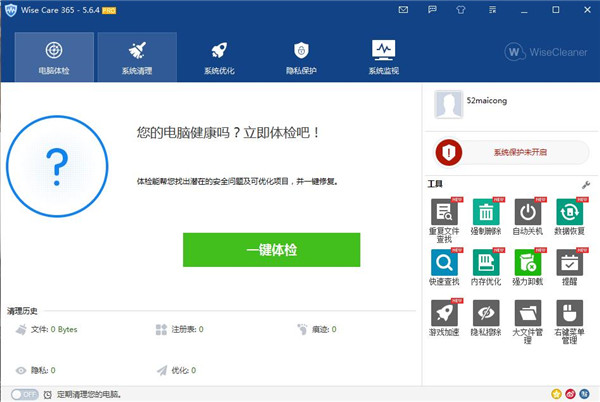
Task: Click the 52maicong user avatar
Action: pyautogui.click(x=448, y=104)
